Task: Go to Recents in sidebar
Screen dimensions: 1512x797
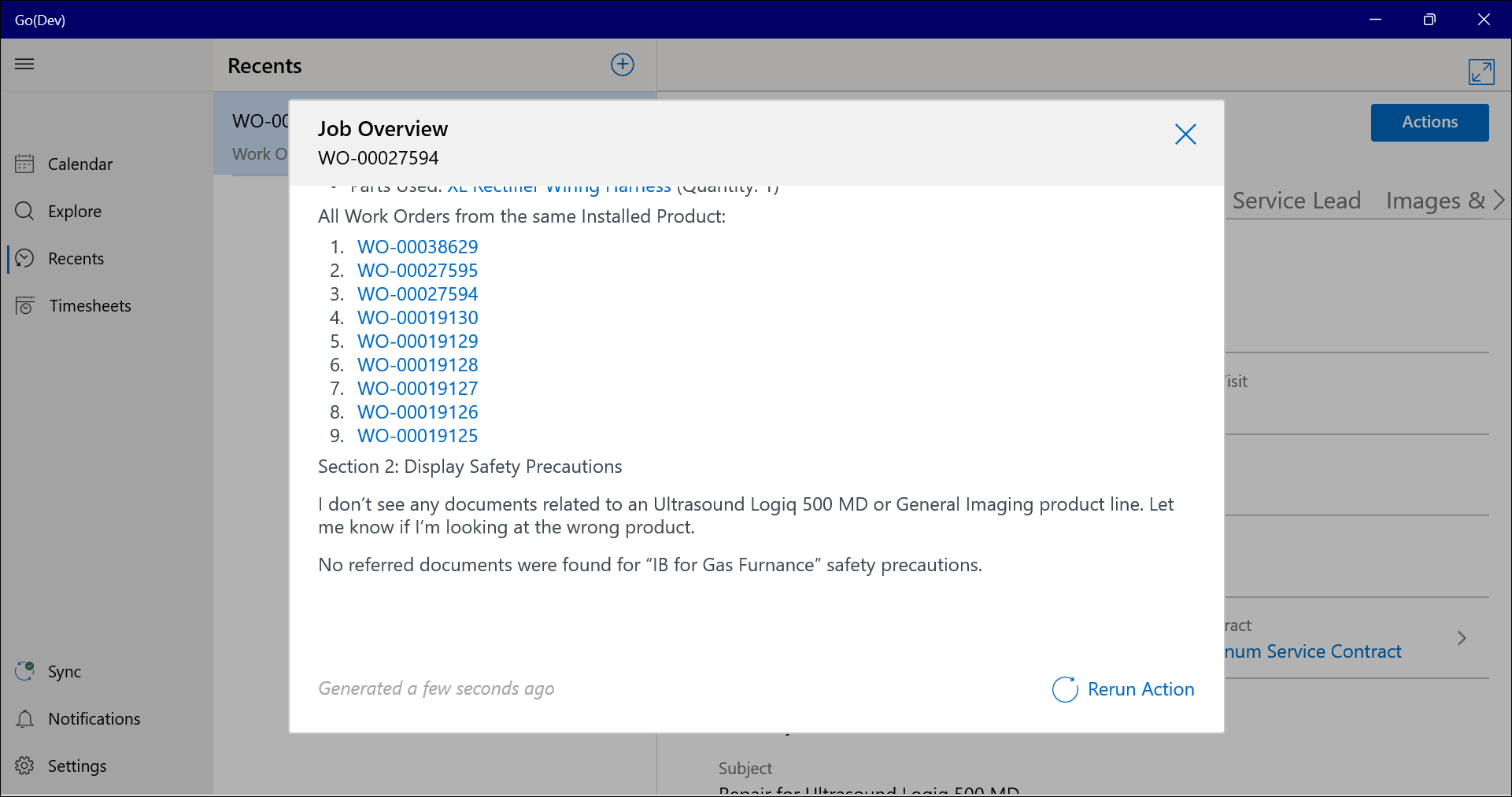Action: [76, 258]
